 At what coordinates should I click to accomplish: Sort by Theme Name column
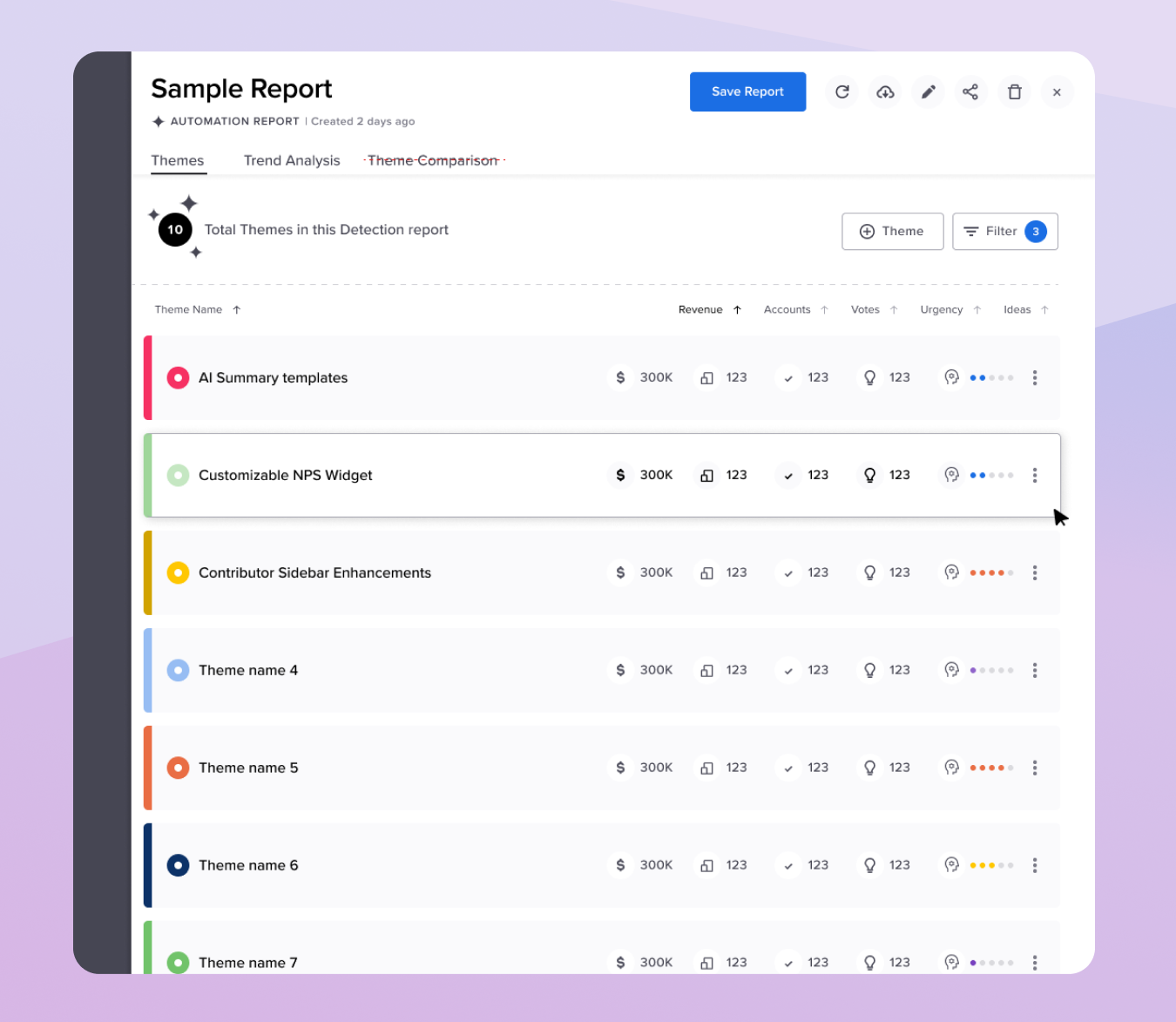coord(197,309)
